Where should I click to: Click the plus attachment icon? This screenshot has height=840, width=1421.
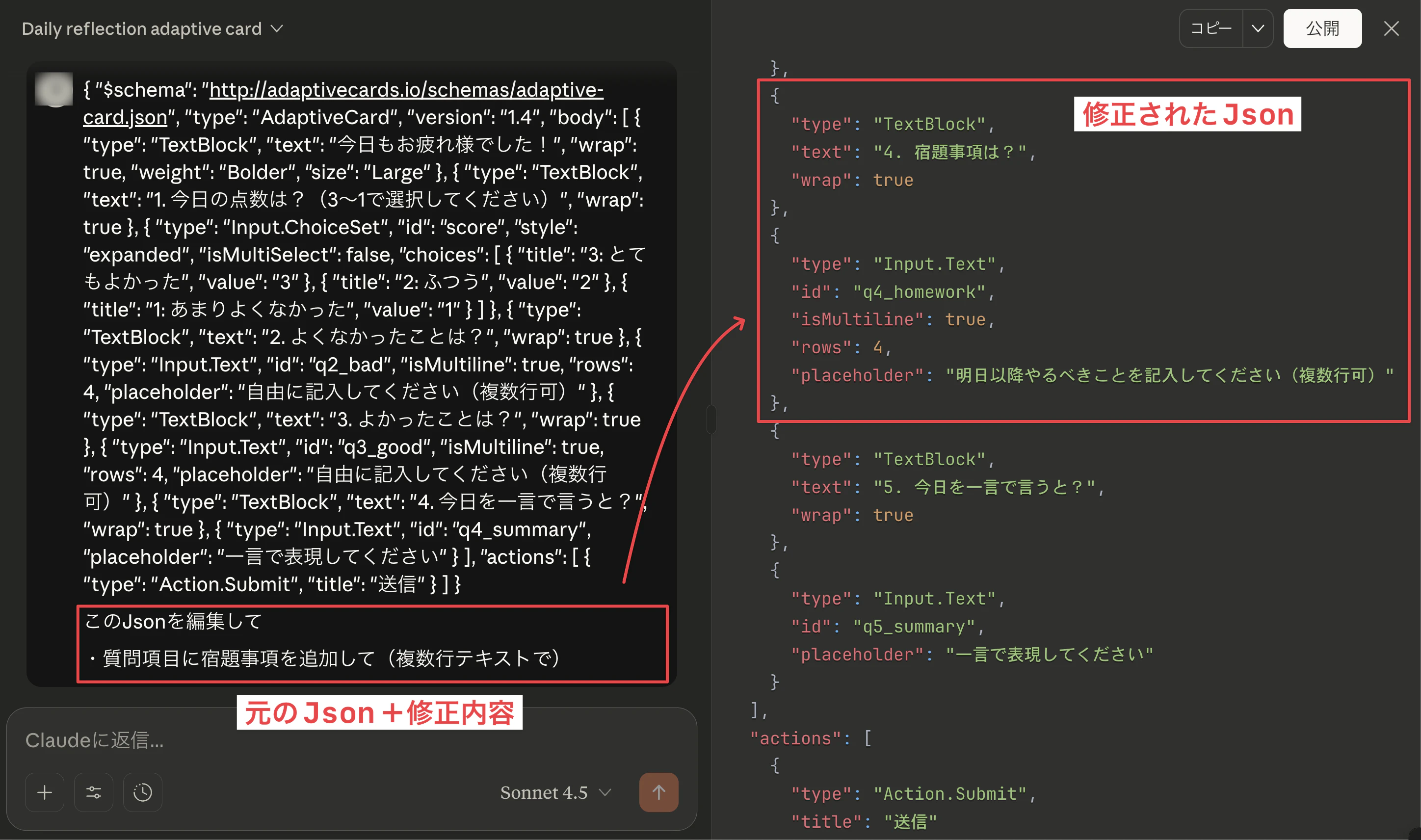click(x=44, y=792)
